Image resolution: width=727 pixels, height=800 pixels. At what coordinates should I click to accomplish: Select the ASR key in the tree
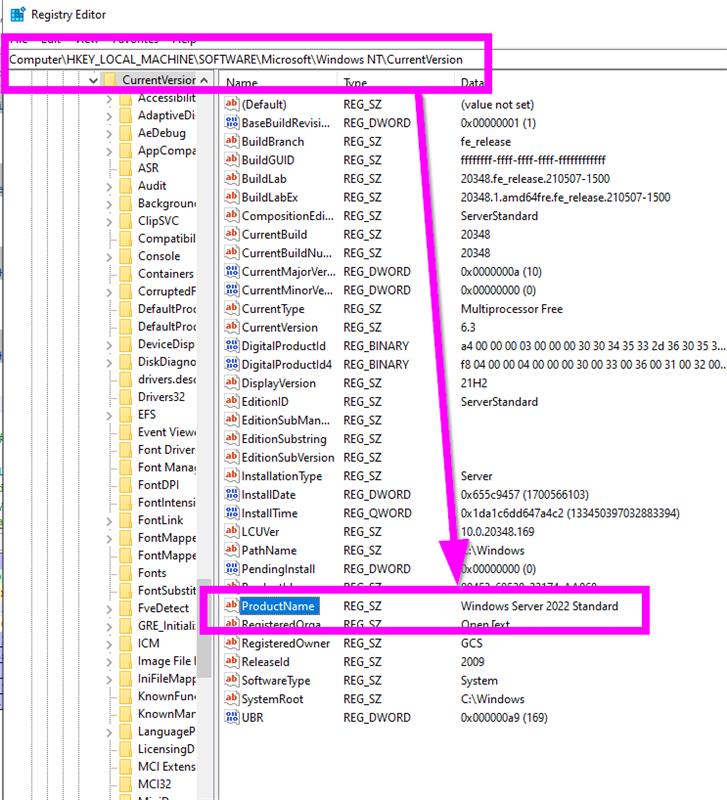pos(148,168)
